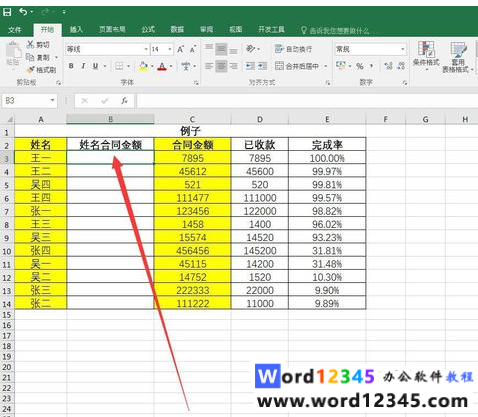Image resolution: width=478 pixels, height=417 pixels.
Task: Open font size dropdown showing 14
Action: point(170,49)
